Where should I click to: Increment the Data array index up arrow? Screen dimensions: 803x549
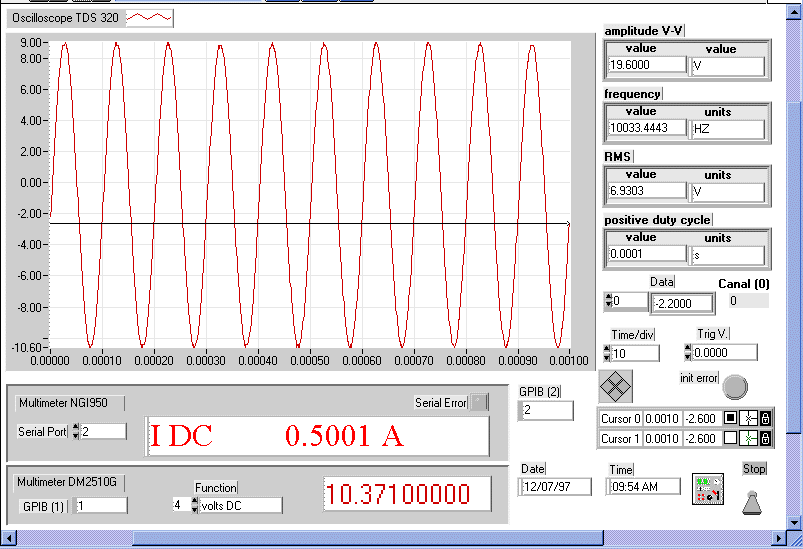pos(608,297)
